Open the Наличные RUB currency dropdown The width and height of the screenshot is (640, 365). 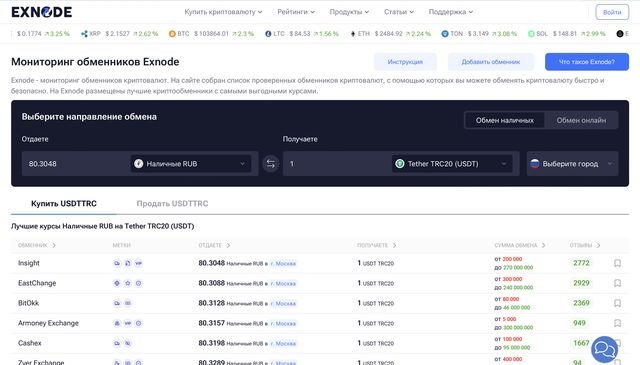click(x=191, y=164)
